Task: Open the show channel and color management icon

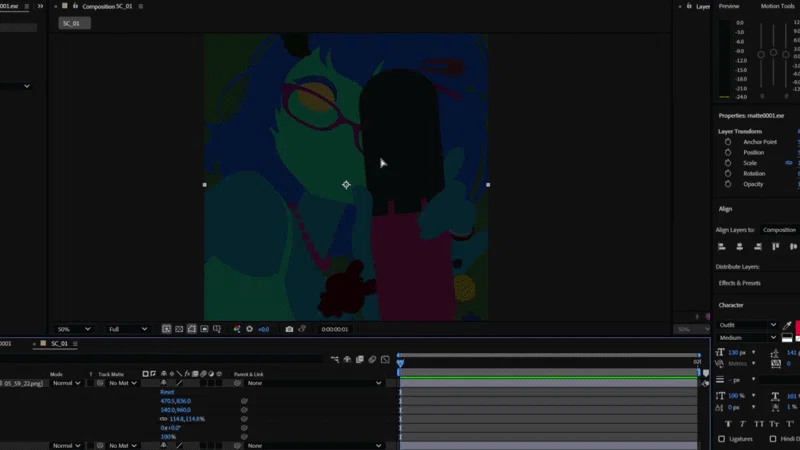Action: coord(237,329)
